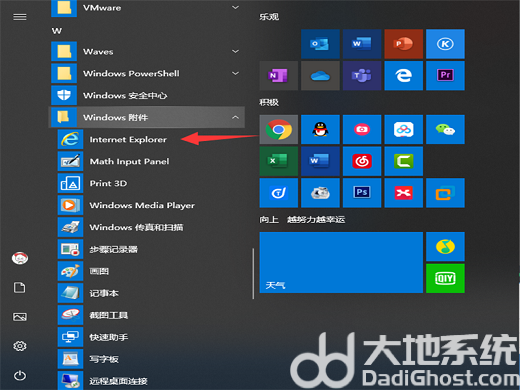Screen dimensions: 520x390
Task: Click the W letter index header
Action: (57, 31)
